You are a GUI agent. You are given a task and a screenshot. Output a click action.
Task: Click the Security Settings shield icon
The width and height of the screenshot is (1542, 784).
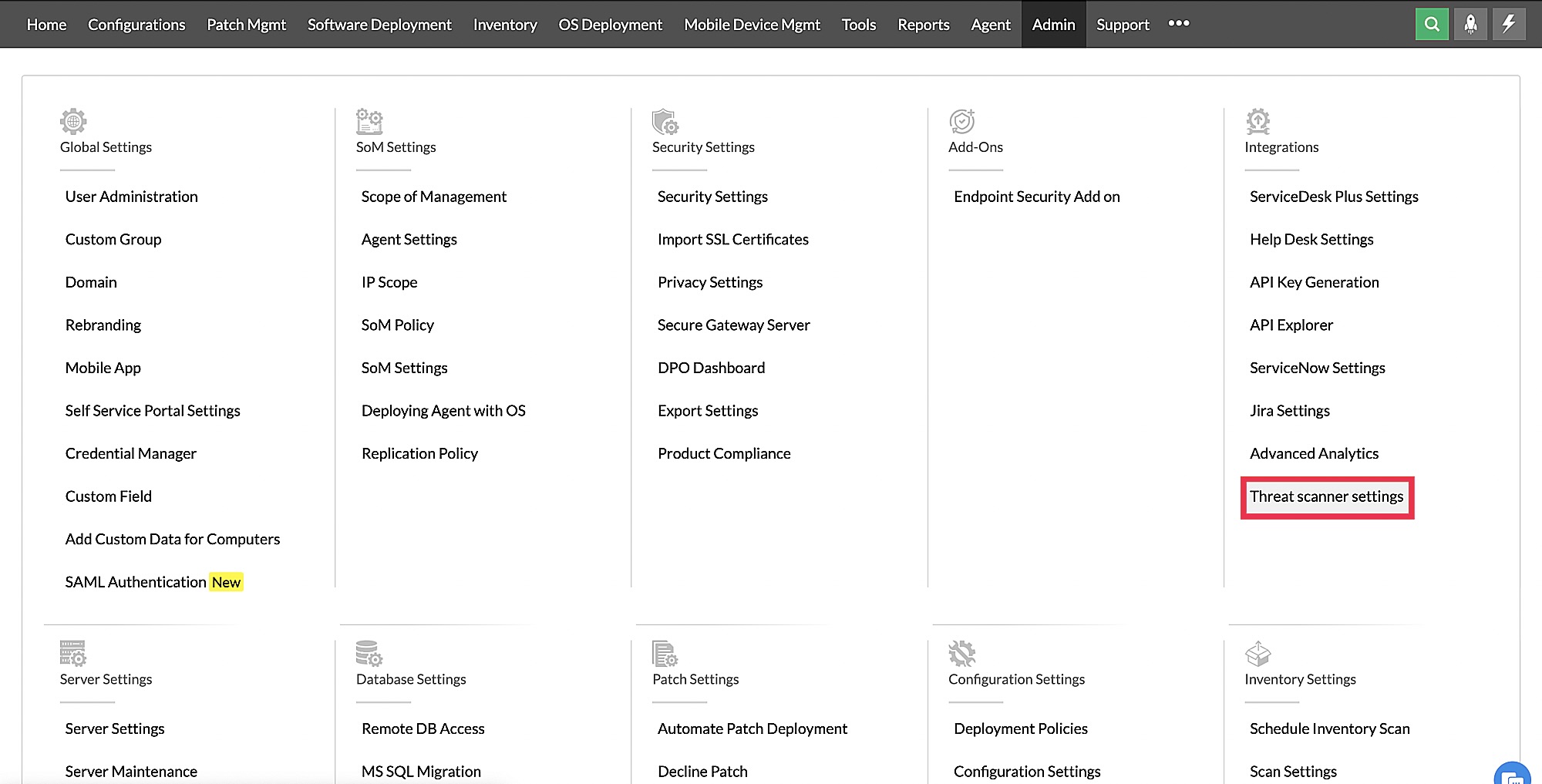(x=665, y=121)
